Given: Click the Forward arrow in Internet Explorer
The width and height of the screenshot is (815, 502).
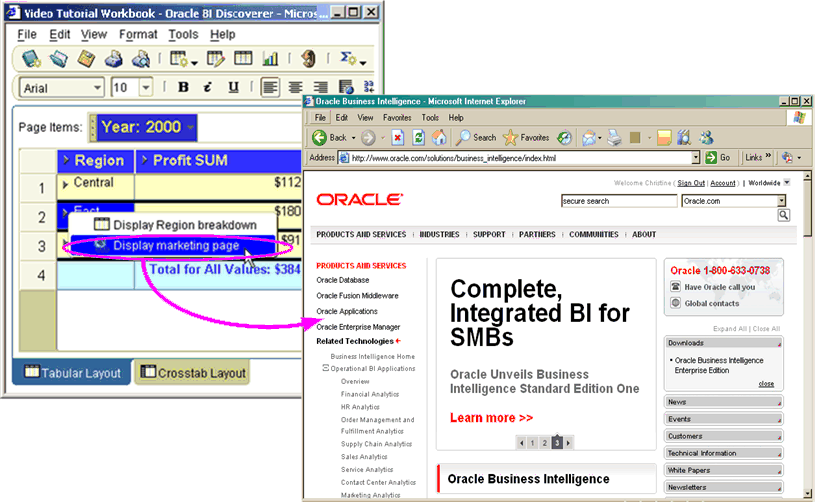Looking at the screenshot, I should point(368,138).
